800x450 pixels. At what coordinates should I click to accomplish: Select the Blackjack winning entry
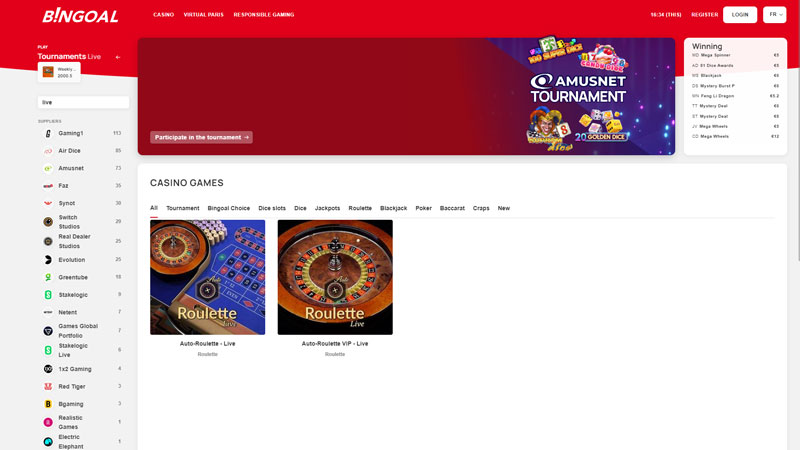[735, 76]
